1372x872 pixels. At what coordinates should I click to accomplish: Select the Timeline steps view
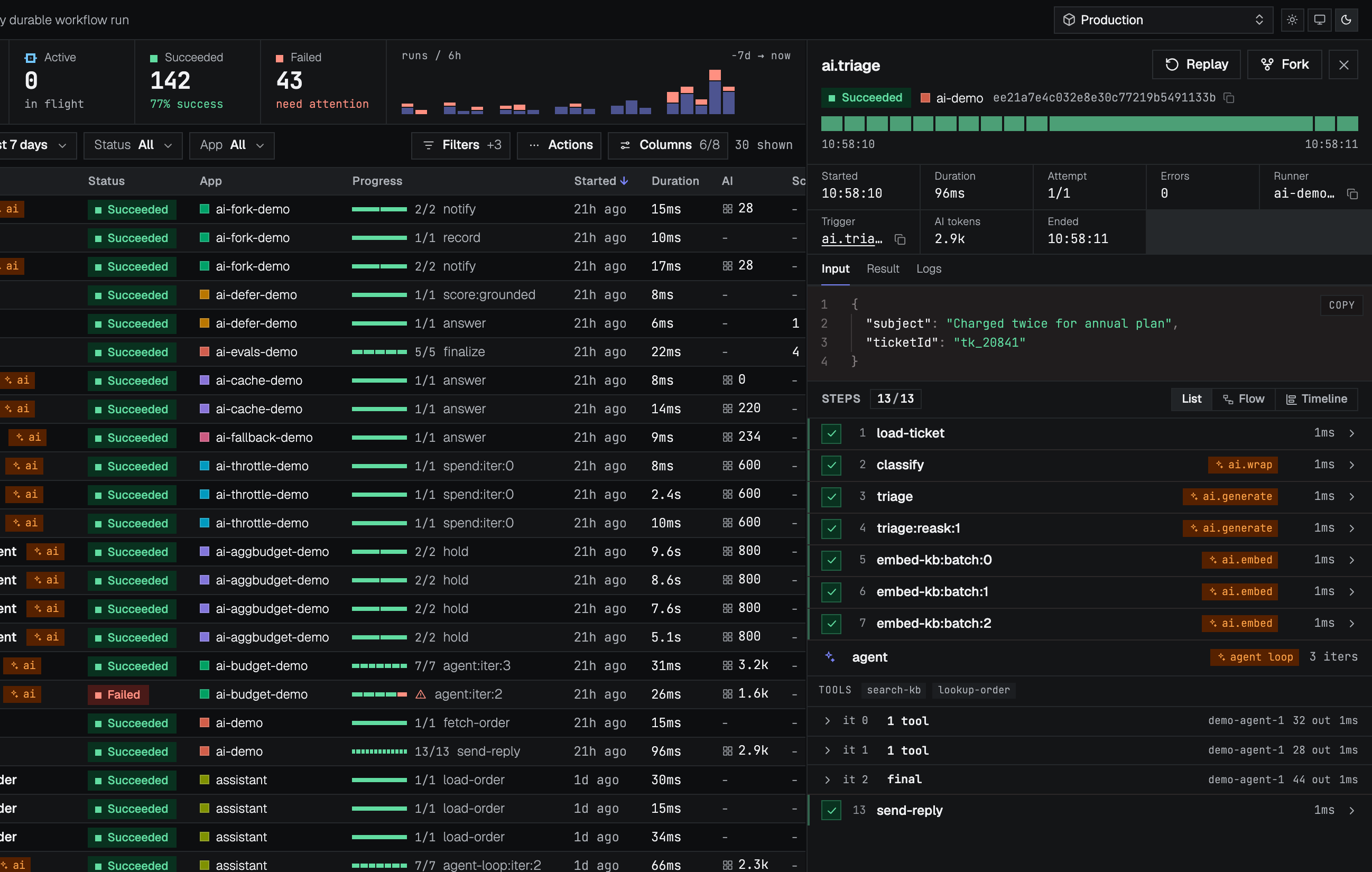pyautogui.click(x=1316, y=399)
